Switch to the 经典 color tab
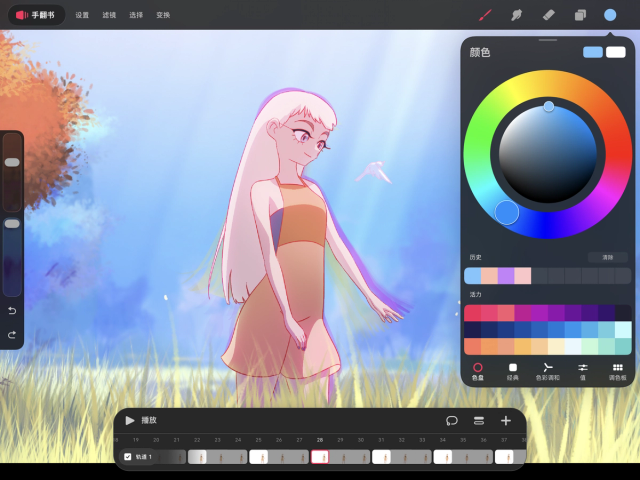The width and height of the screenshot is (640, 480). [513, 372]
